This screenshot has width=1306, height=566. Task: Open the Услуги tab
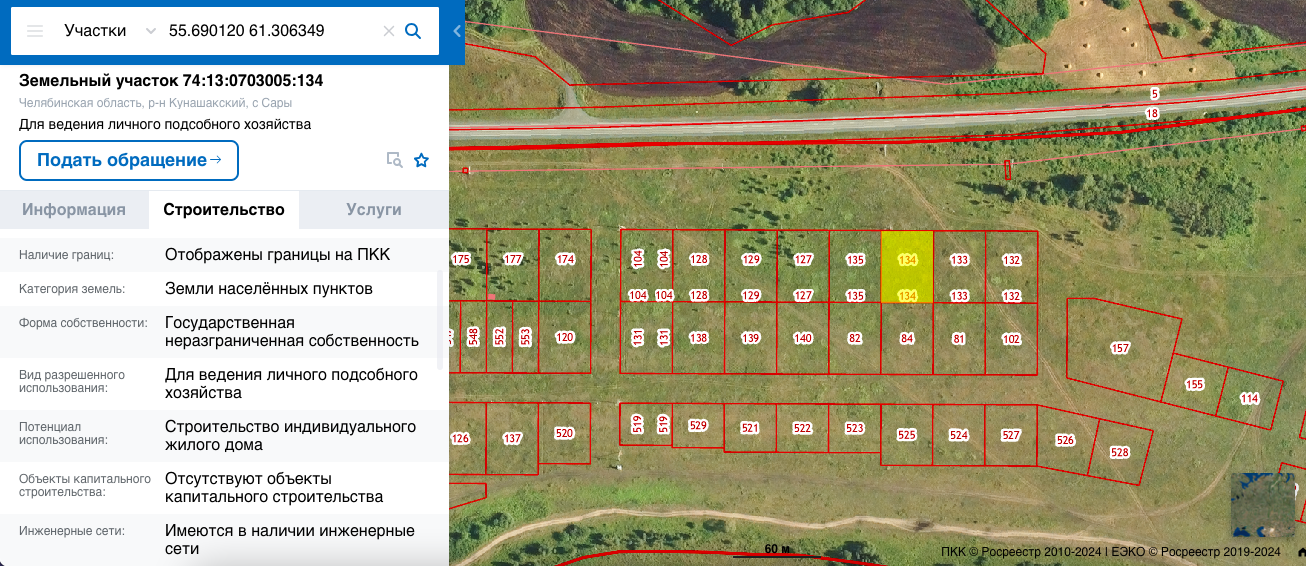click(374, 210)
